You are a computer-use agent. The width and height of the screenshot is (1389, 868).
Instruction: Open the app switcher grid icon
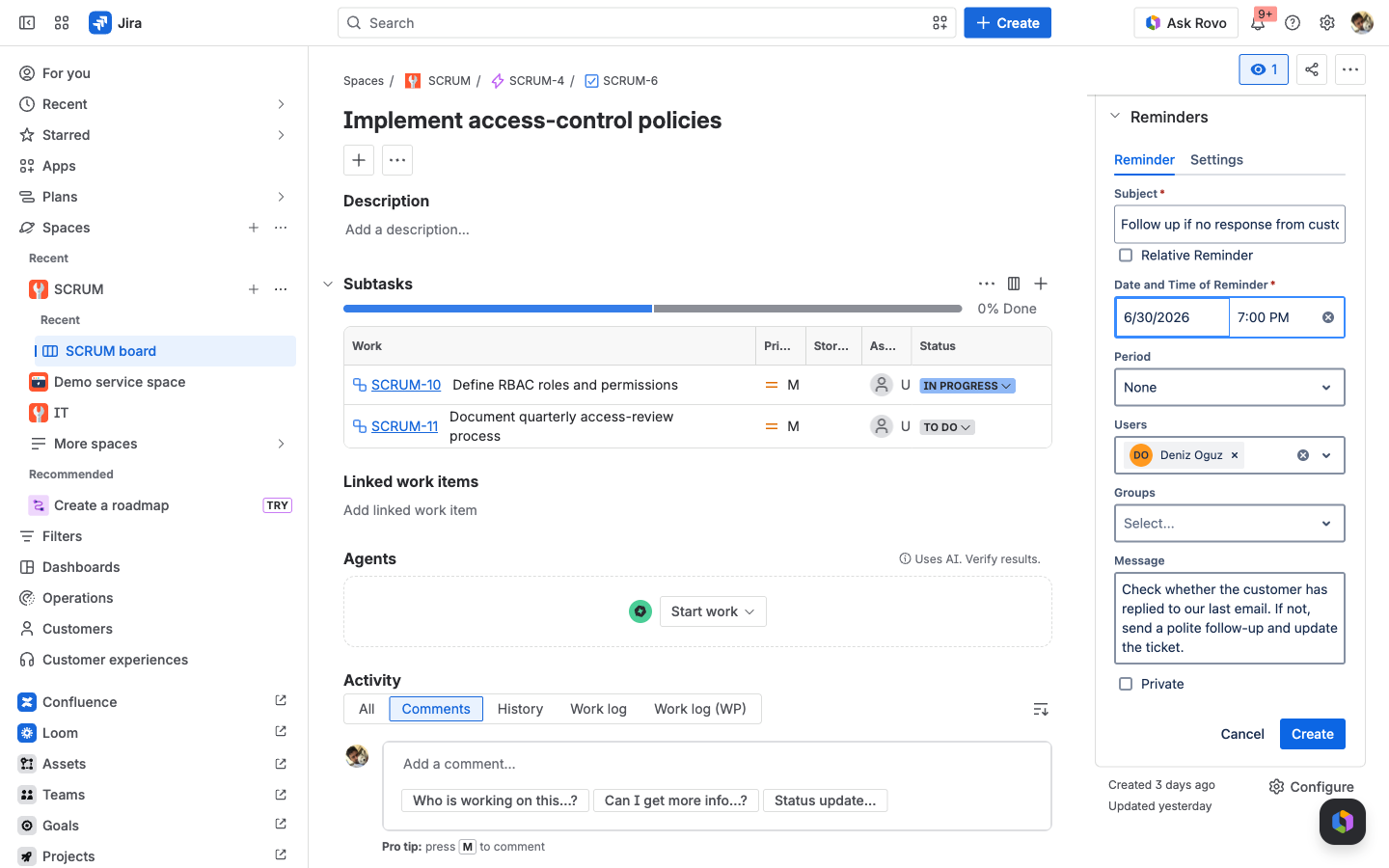(62, 23)
